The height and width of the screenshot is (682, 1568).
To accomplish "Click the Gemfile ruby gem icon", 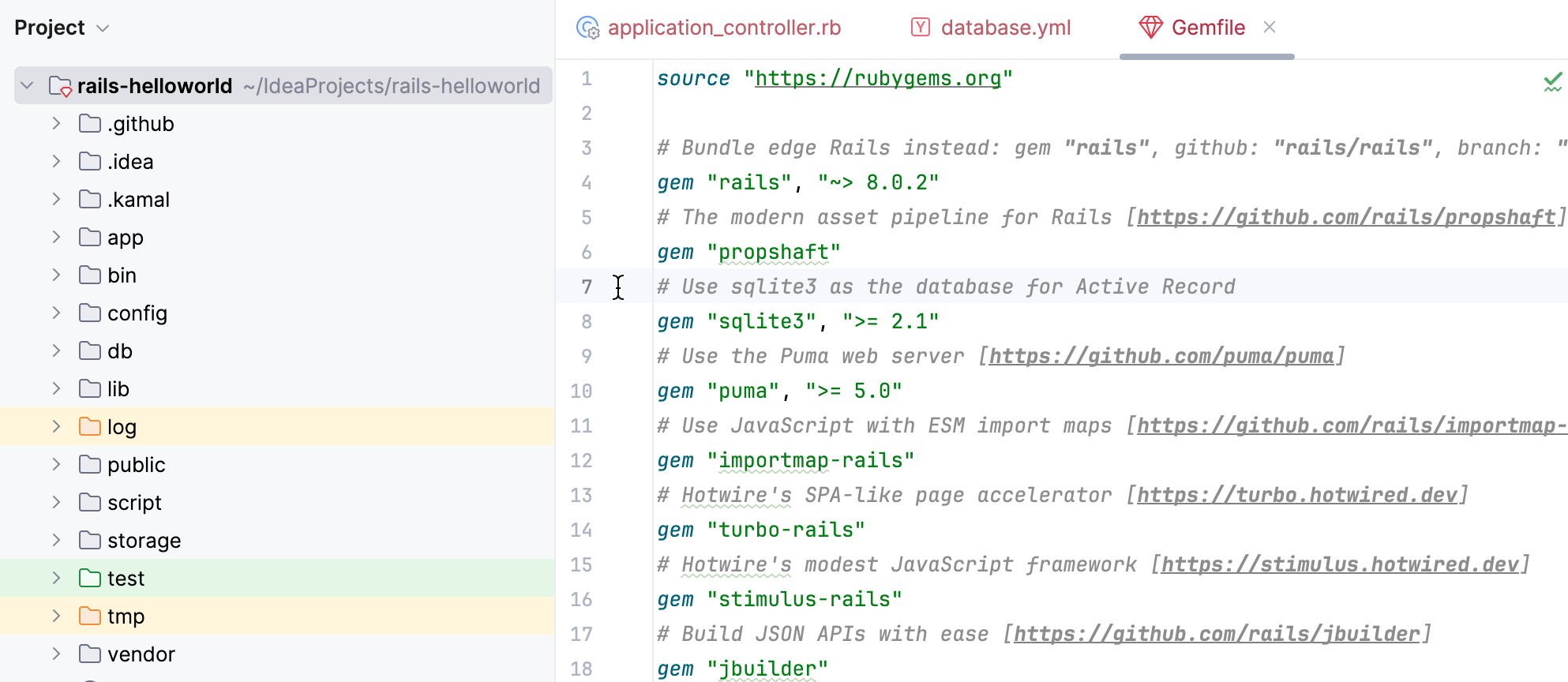I will click(1150, 28).
